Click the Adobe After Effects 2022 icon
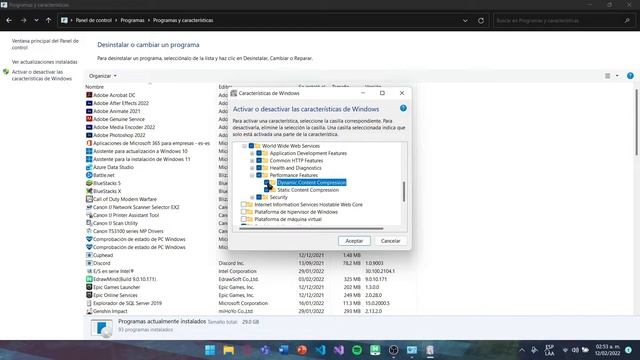The image size is (640, 360). (89, 103)
